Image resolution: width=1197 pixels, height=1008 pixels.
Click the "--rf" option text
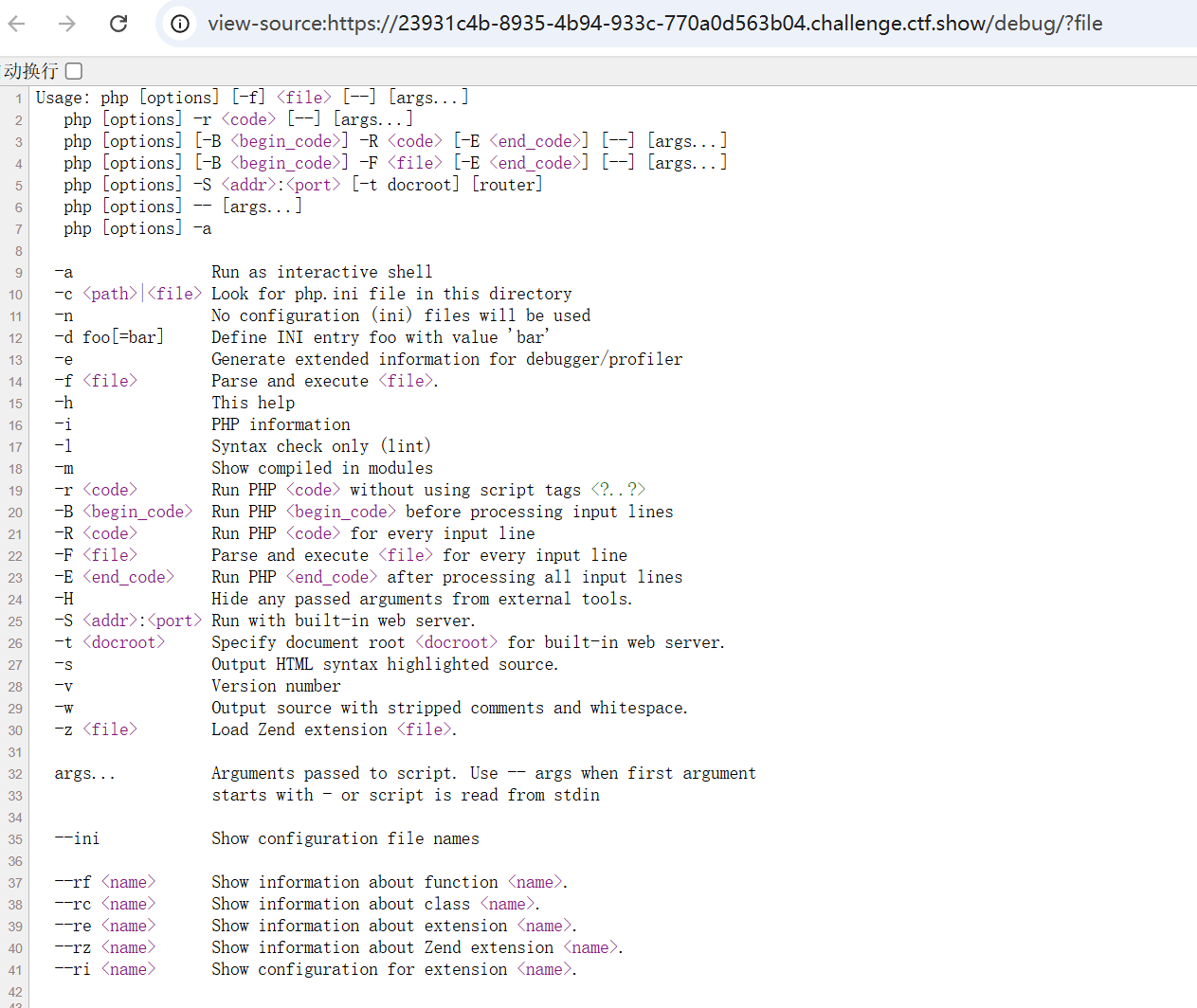pos(73,882)
